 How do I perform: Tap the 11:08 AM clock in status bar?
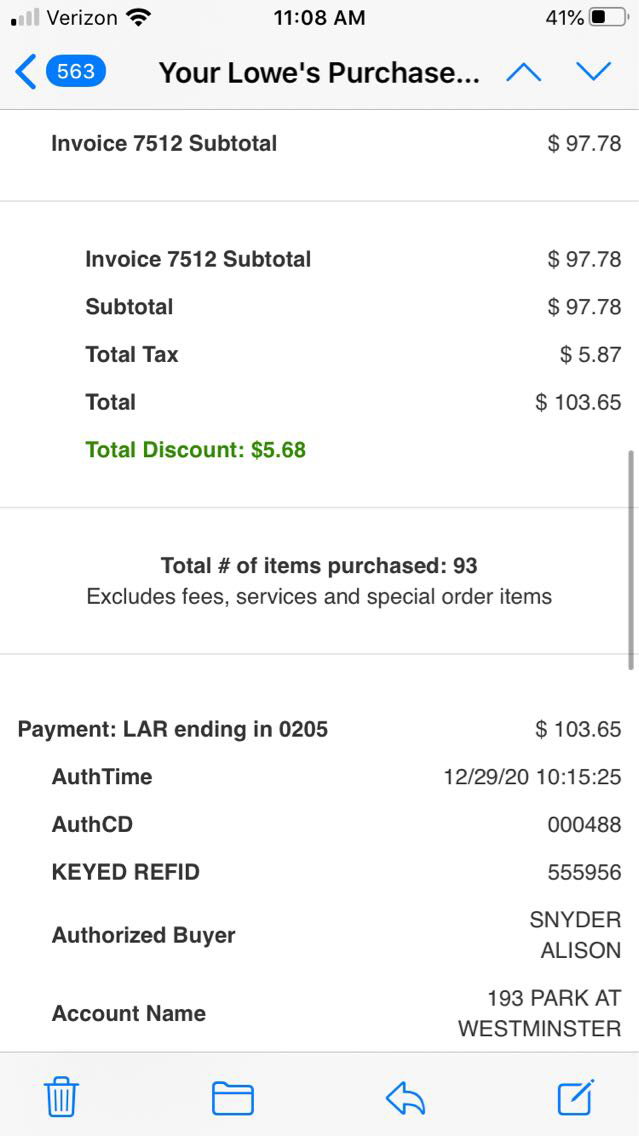pyautogui.click(x=319, y=18)
